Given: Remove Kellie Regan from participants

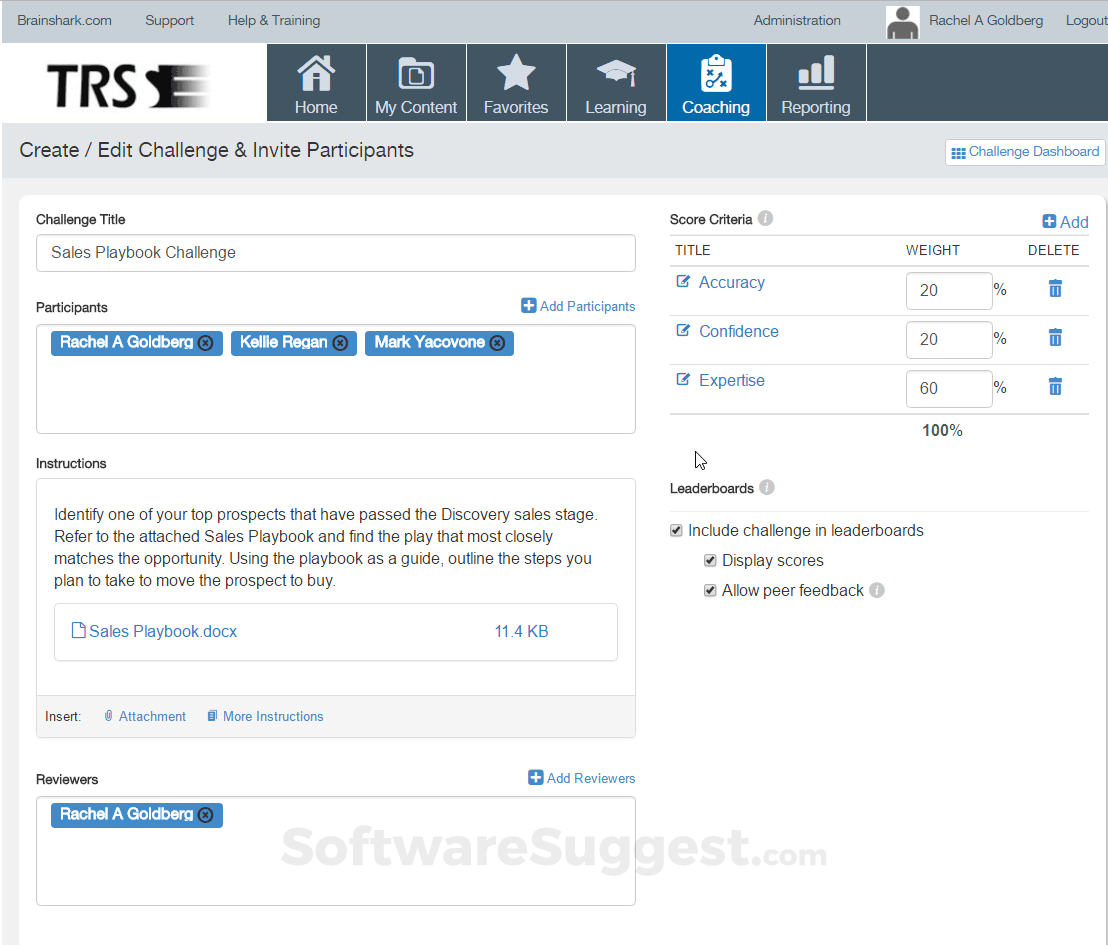Looking at the screenshot, I should pyautogui.click(x=340, y=343).
